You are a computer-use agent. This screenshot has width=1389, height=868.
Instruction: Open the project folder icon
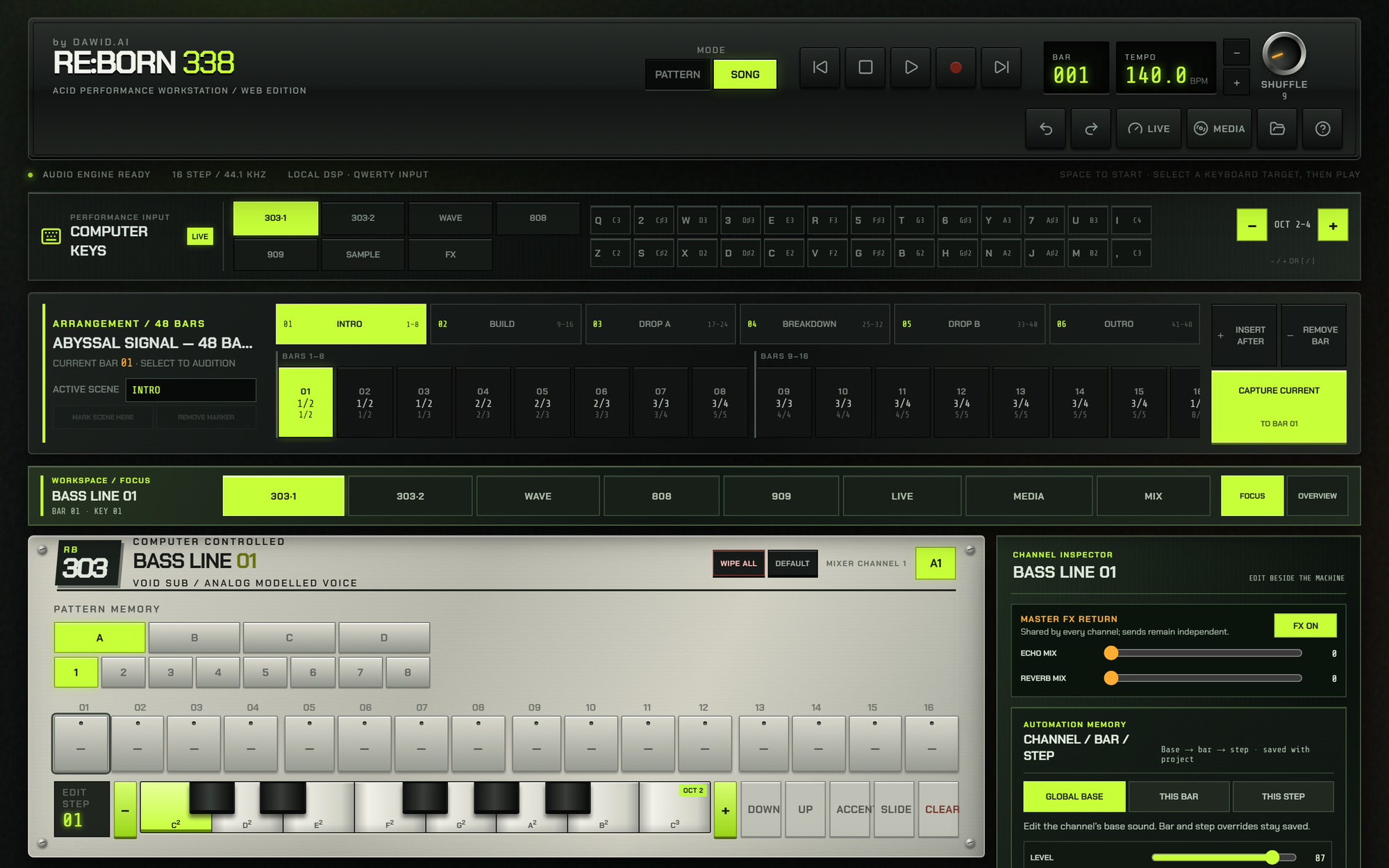(x=1277, y=129)
